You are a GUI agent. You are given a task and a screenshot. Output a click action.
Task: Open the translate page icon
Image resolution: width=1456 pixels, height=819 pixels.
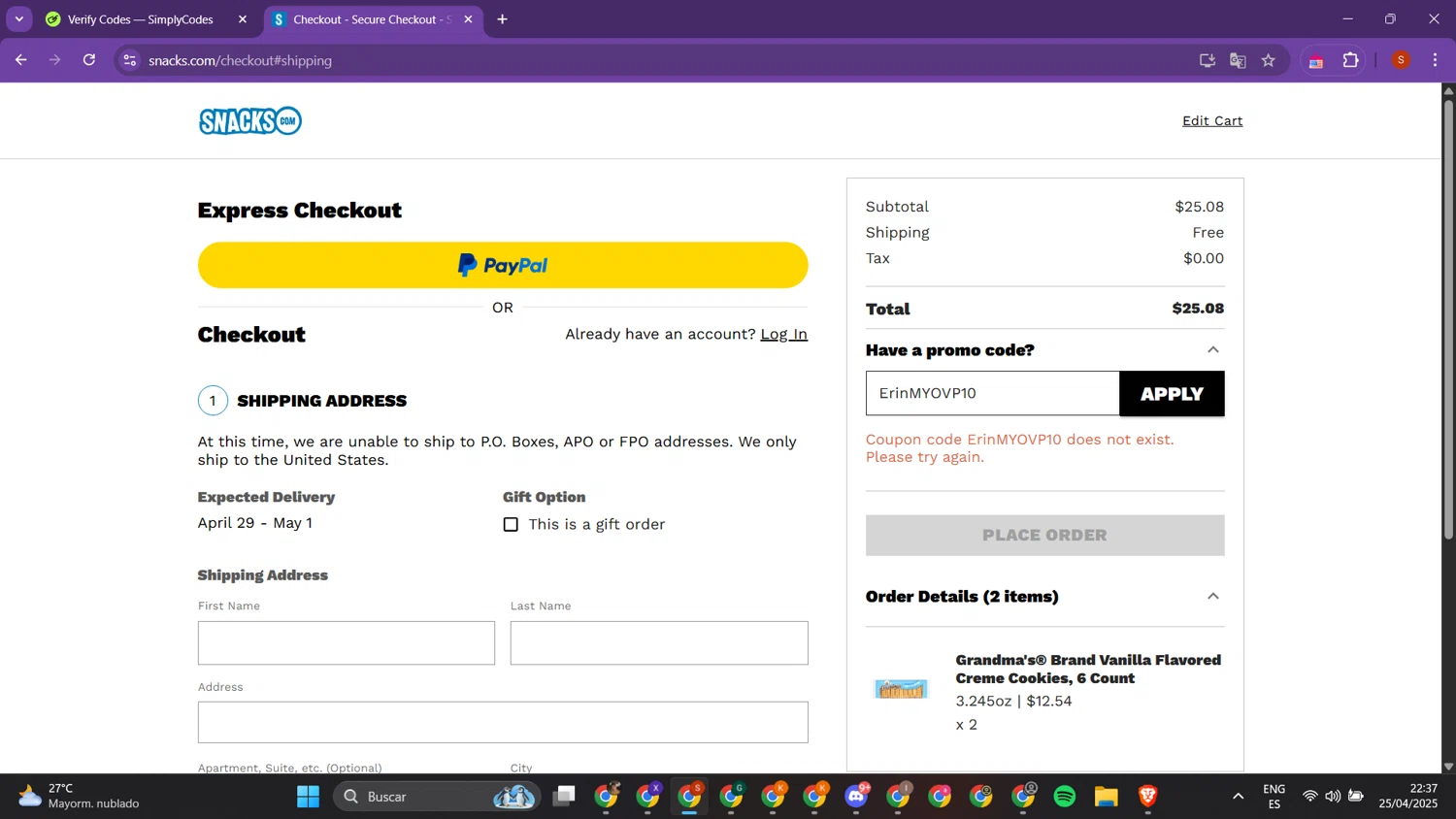[x=1238, y=60]
